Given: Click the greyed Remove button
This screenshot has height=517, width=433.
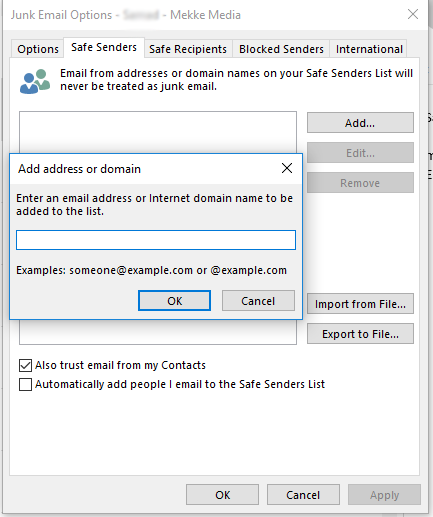Looking at the screenshot, I should [360, 183].
